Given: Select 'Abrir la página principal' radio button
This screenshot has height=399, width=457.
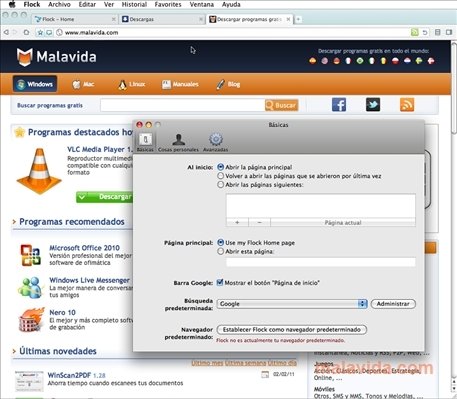Looking at the screenshot, I should pyautogui.click(x=220, y=167).
